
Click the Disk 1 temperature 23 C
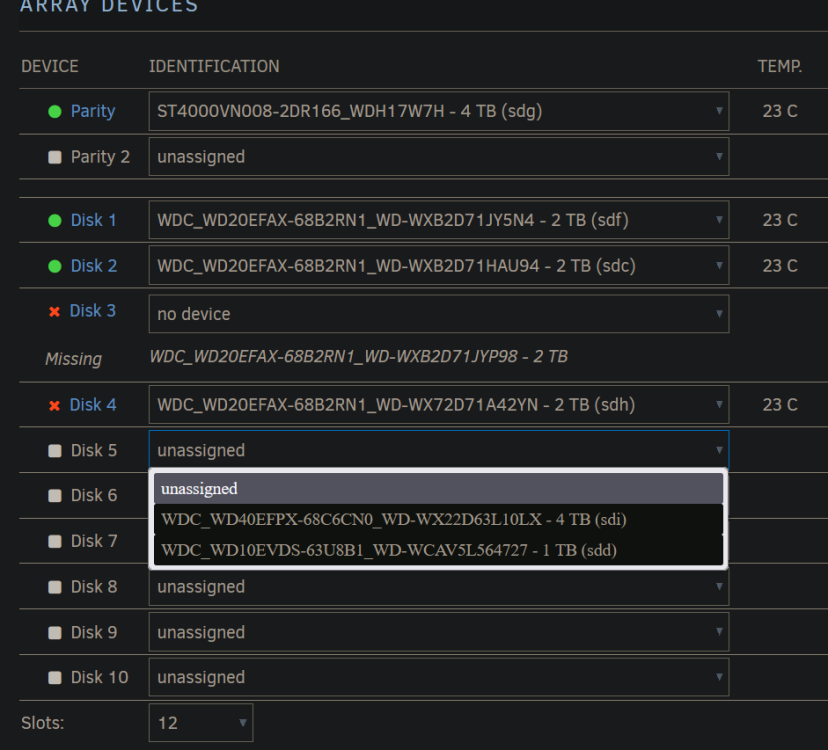[780, 220]
